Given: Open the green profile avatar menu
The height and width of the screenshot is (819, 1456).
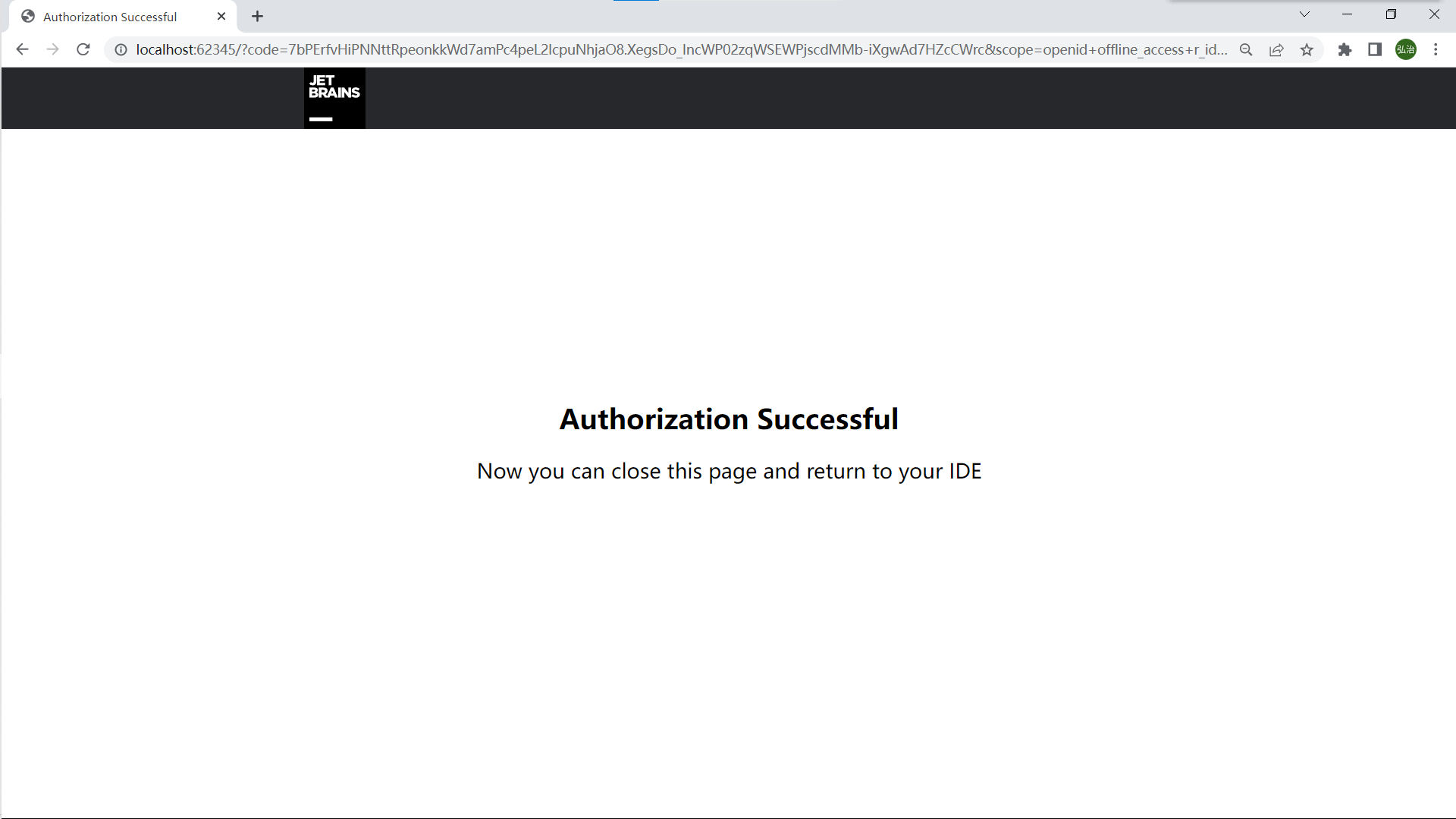Looking at the screenshot, I should (x=1406, y=49).
